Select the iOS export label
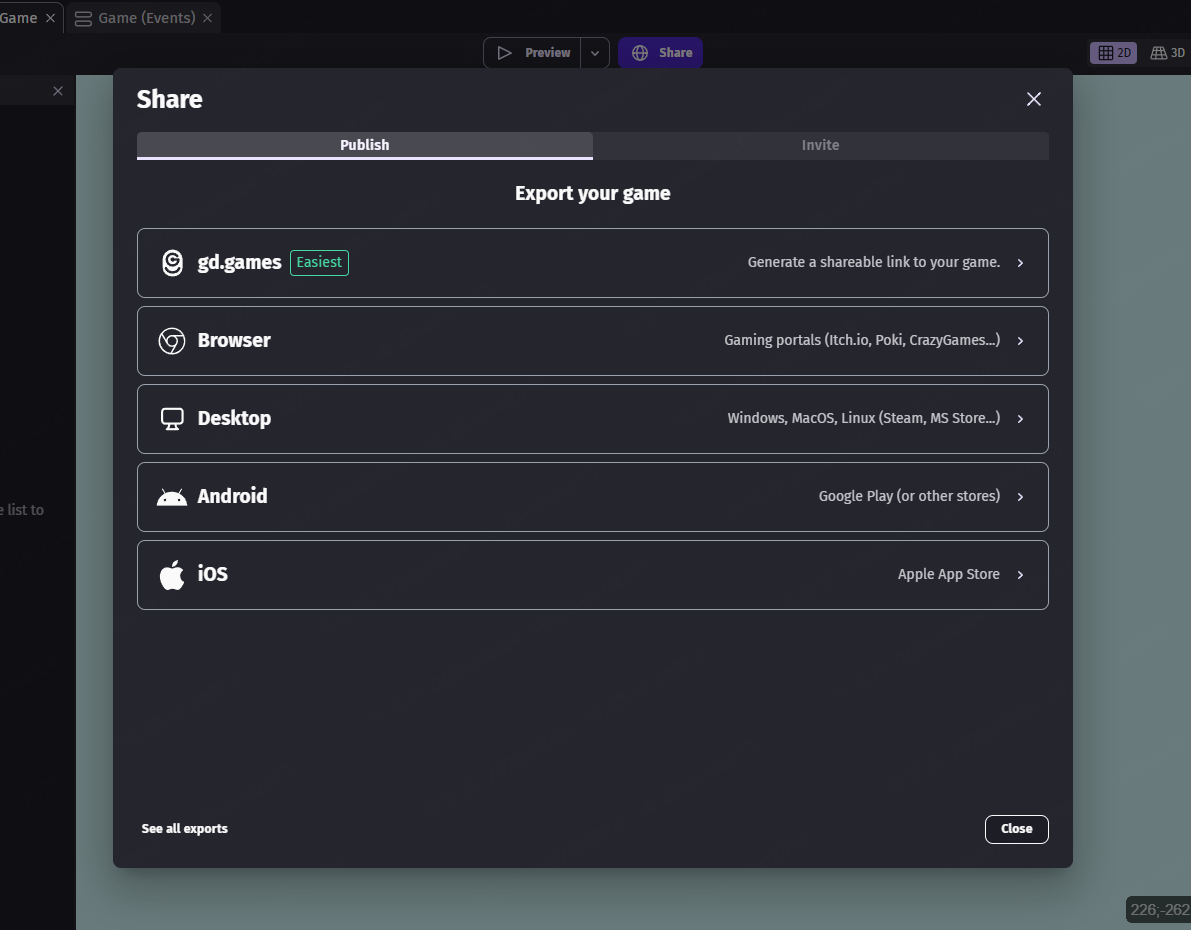 [213, 574]
